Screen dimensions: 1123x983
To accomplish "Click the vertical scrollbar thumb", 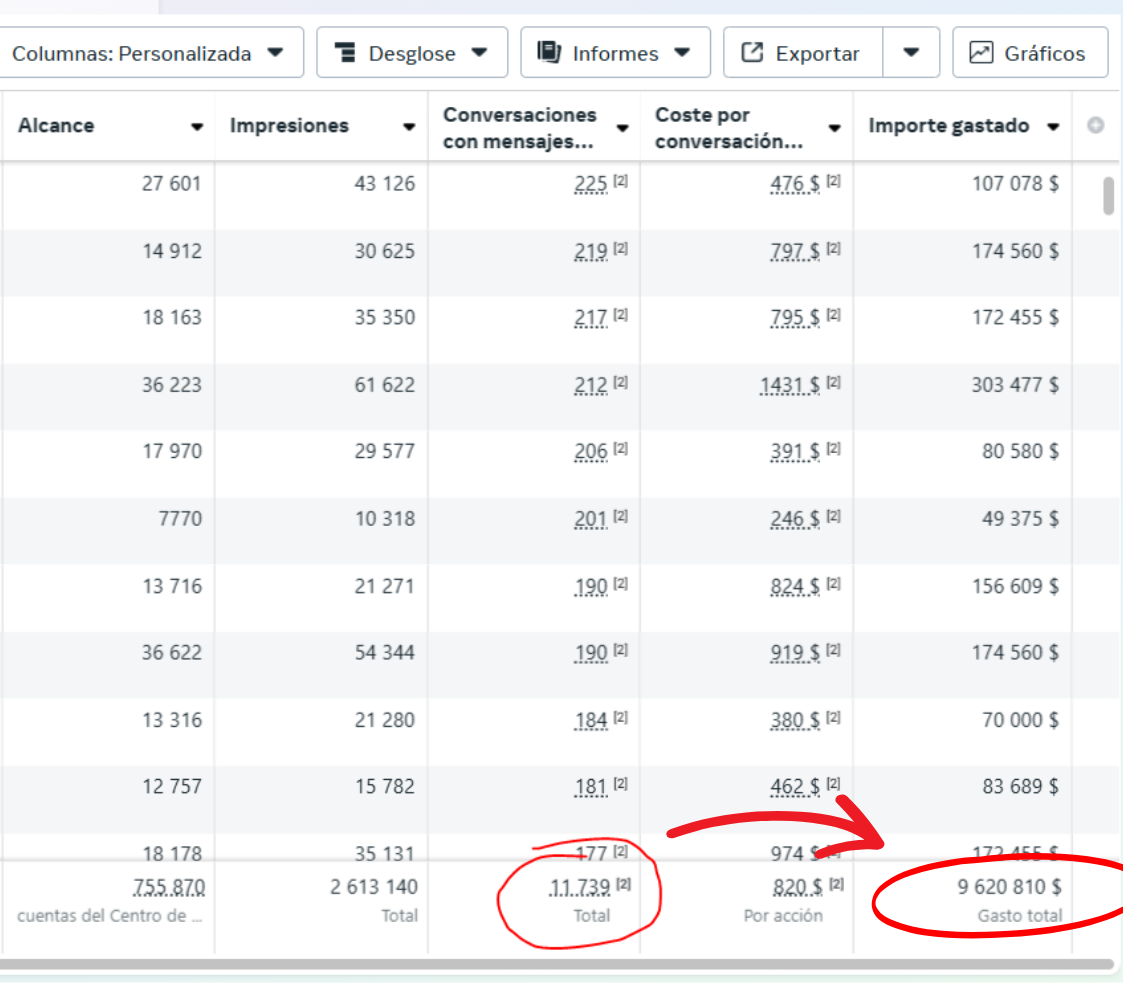I will [x=1109, y=196].
